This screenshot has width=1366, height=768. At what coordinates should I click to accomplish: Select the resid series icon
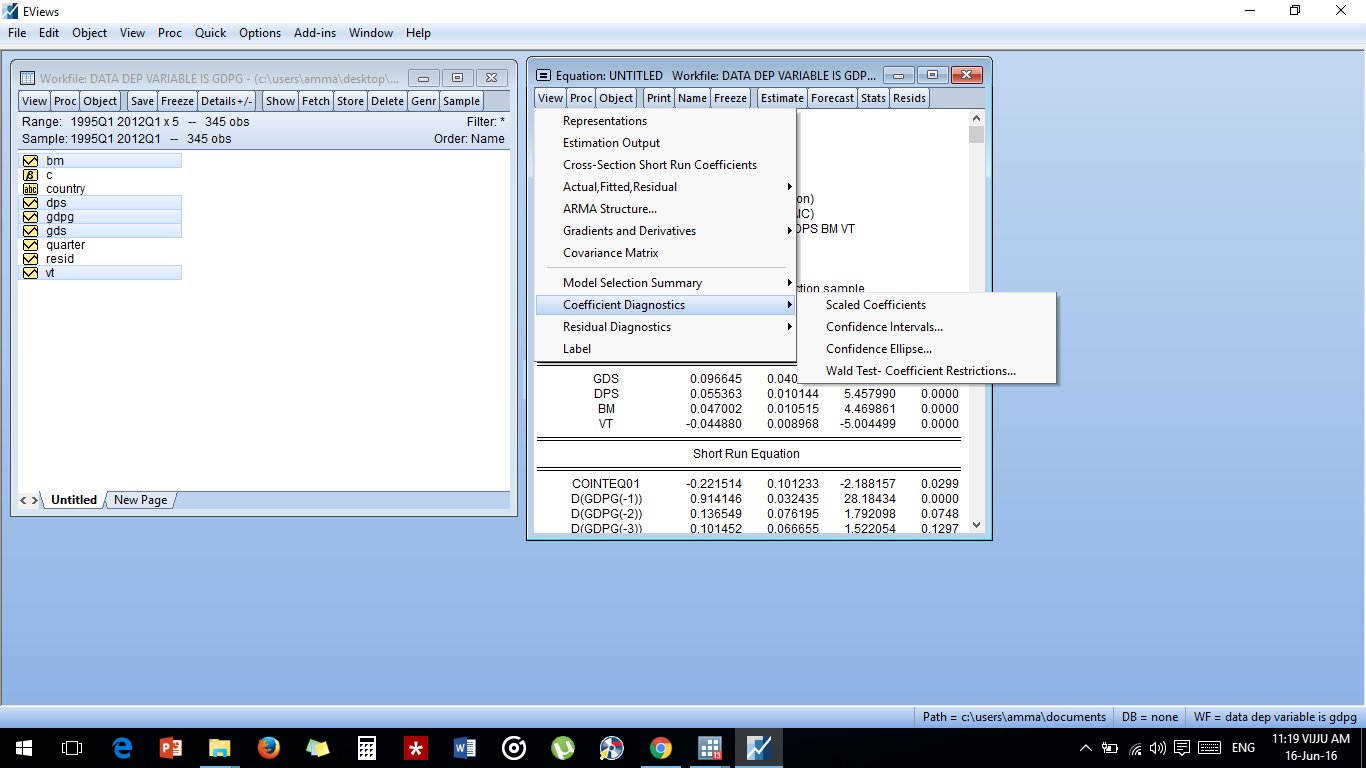[x=30, y=259]
